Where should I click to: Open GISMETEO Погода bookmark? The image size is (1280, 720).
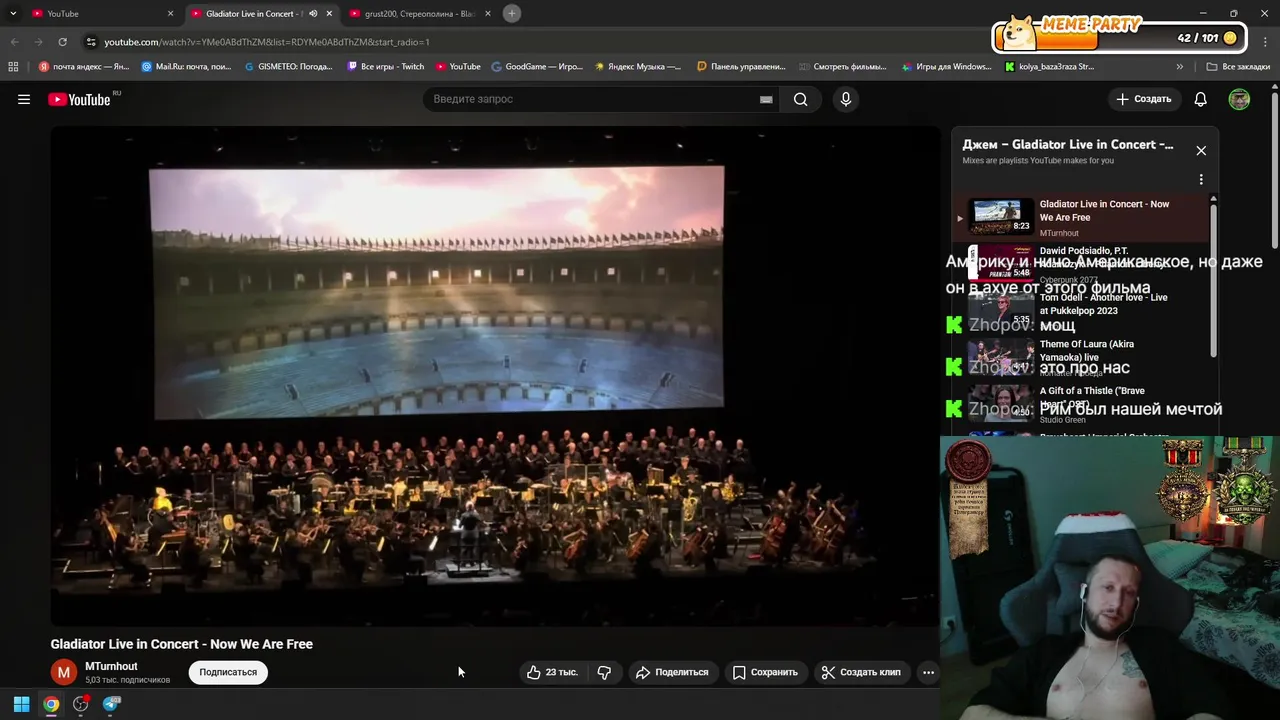click(x=288, y=67)
